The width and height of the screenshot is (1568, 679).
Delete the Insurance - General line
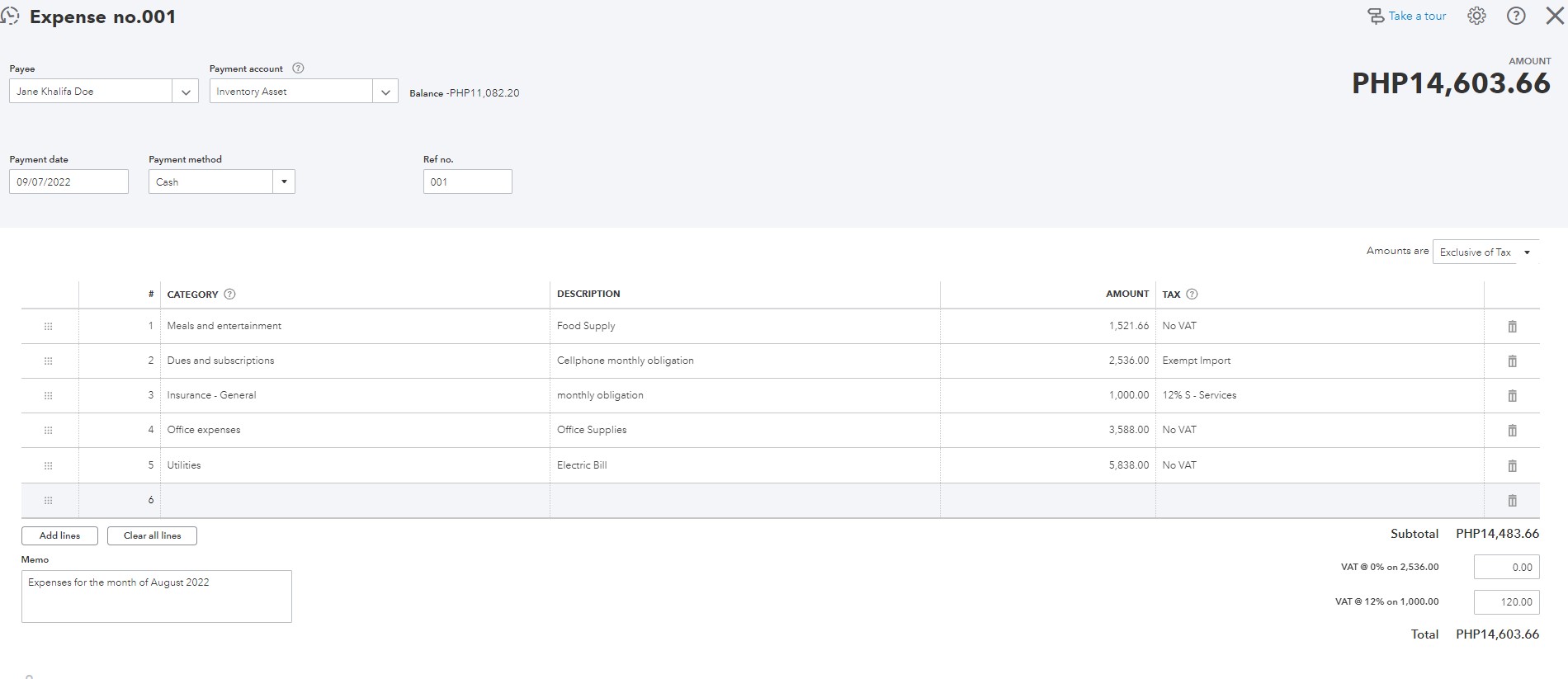(x=1512, y=396)
